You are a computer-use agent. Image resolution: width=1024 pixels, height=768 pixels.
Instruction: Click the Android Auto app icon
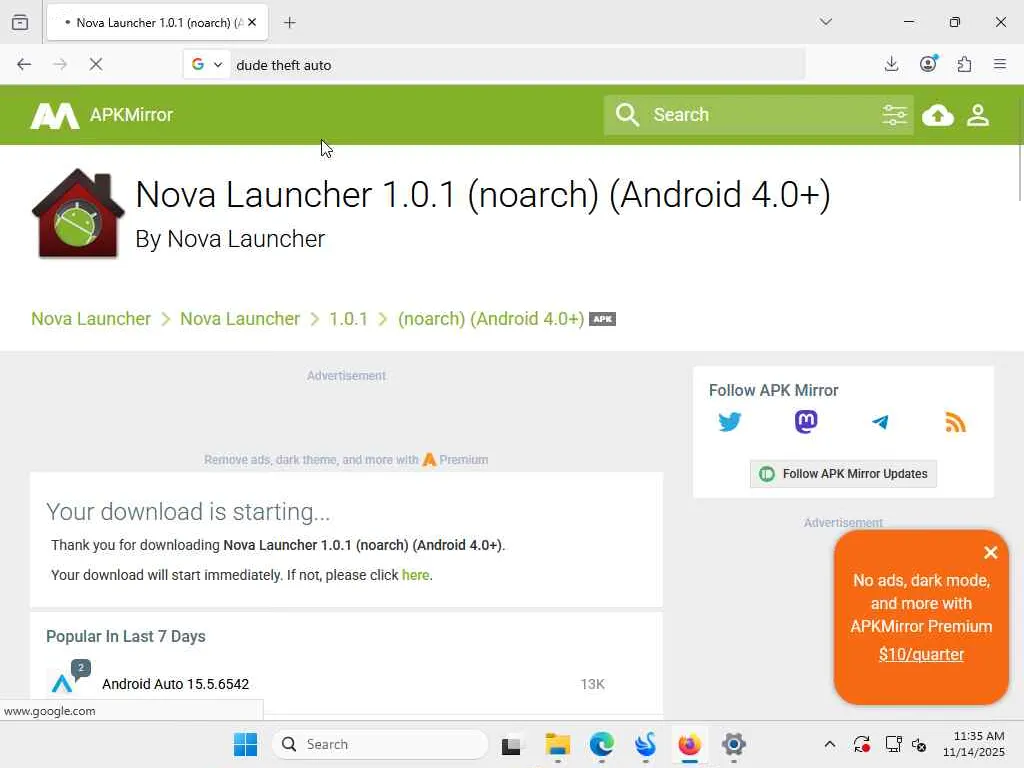[63, 683]
